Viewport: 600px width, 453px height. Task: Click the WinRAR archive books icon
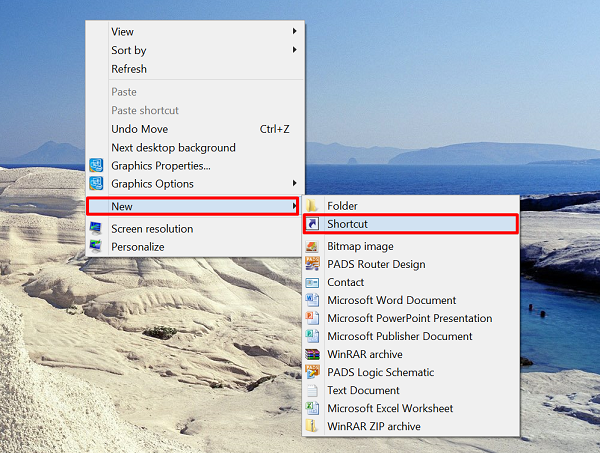(x=312, y=354)
